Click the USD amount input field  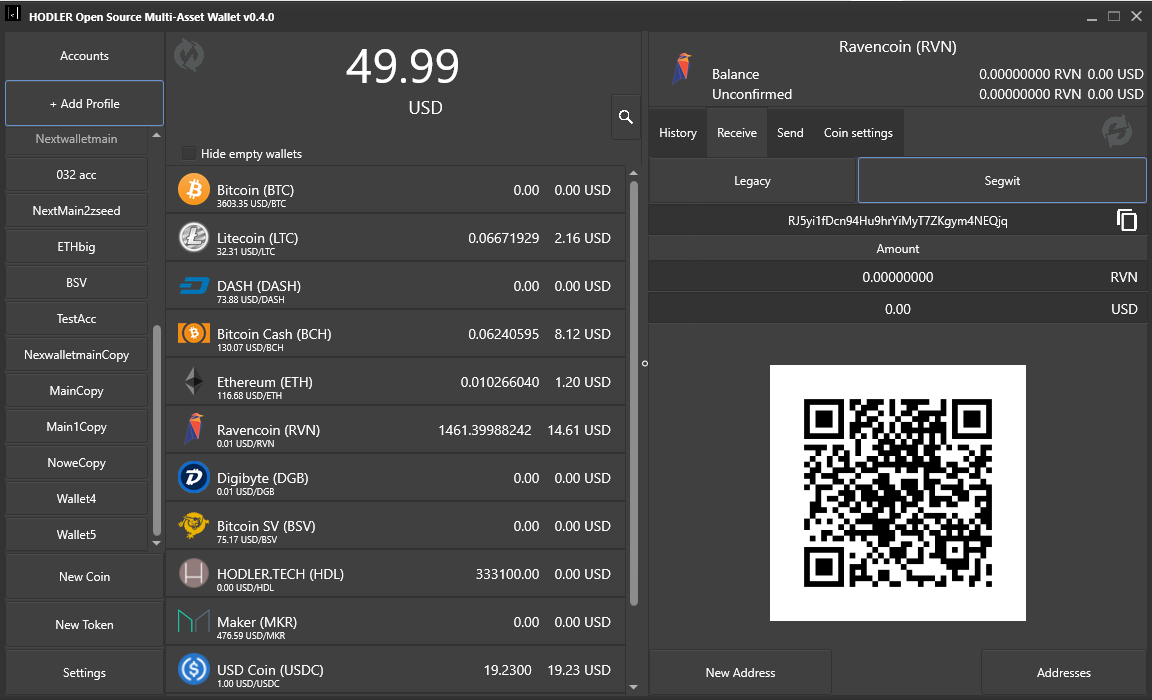pos(898,309)
